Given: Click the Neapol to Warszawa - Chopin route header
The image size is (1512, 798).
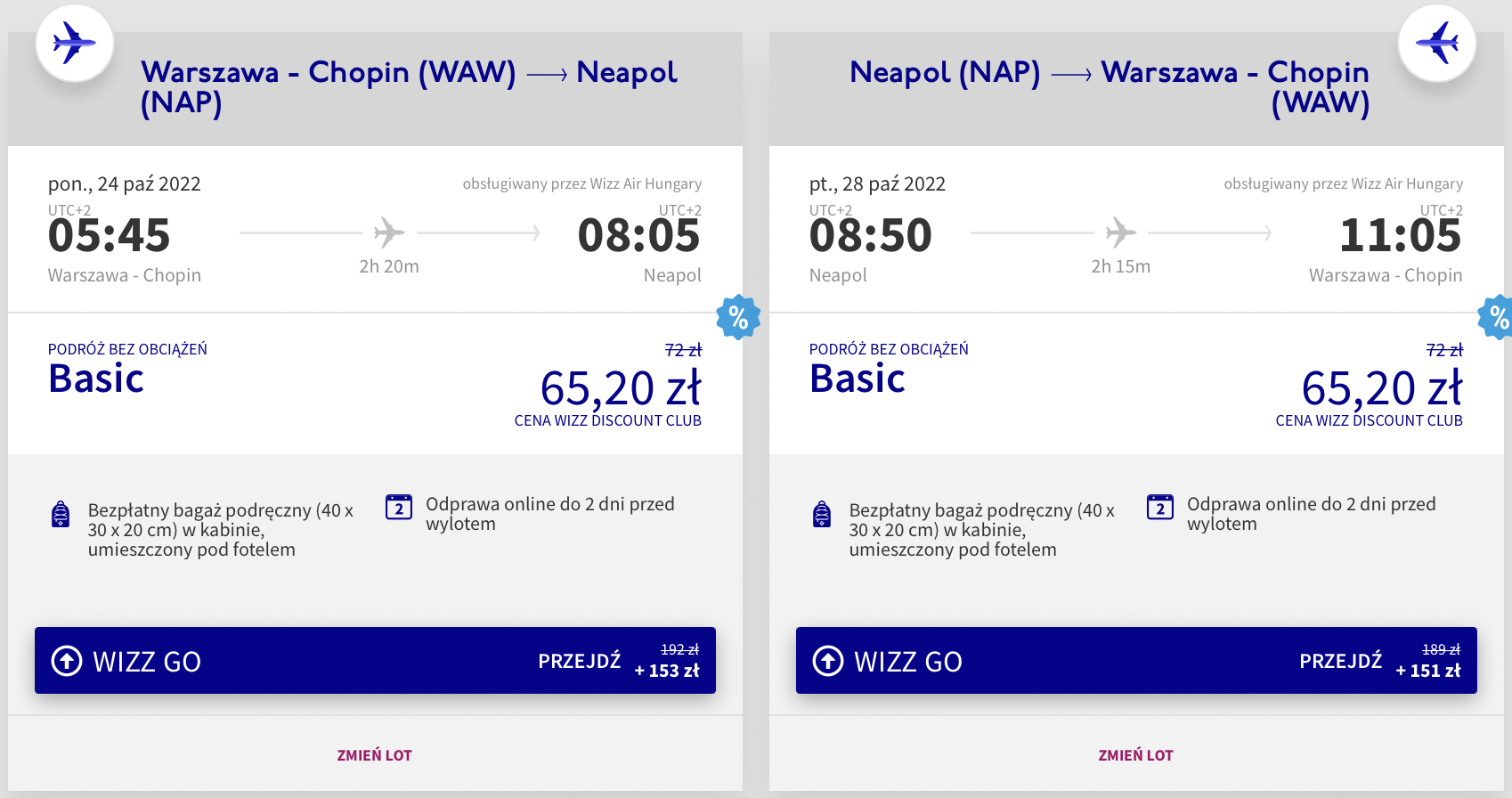Looking at the screenshot, I should 1110,86.
